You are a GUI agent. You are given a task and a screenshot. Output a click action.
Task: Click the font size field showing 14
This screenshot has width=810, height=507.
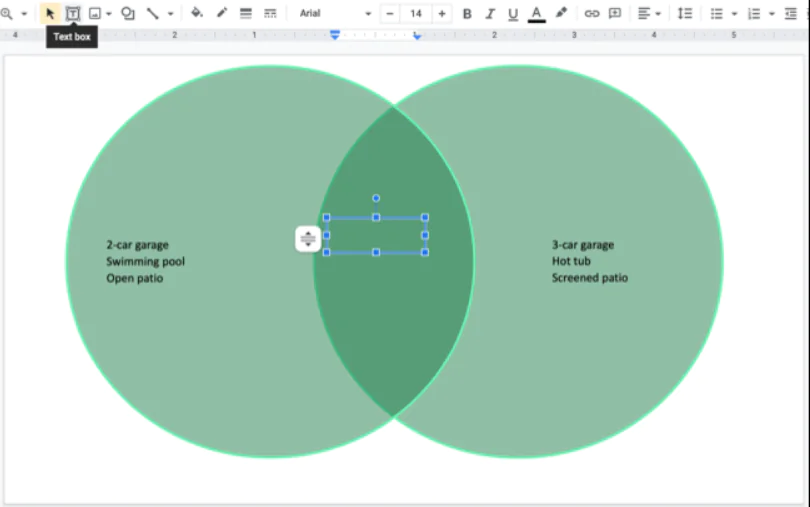[416, 13]
